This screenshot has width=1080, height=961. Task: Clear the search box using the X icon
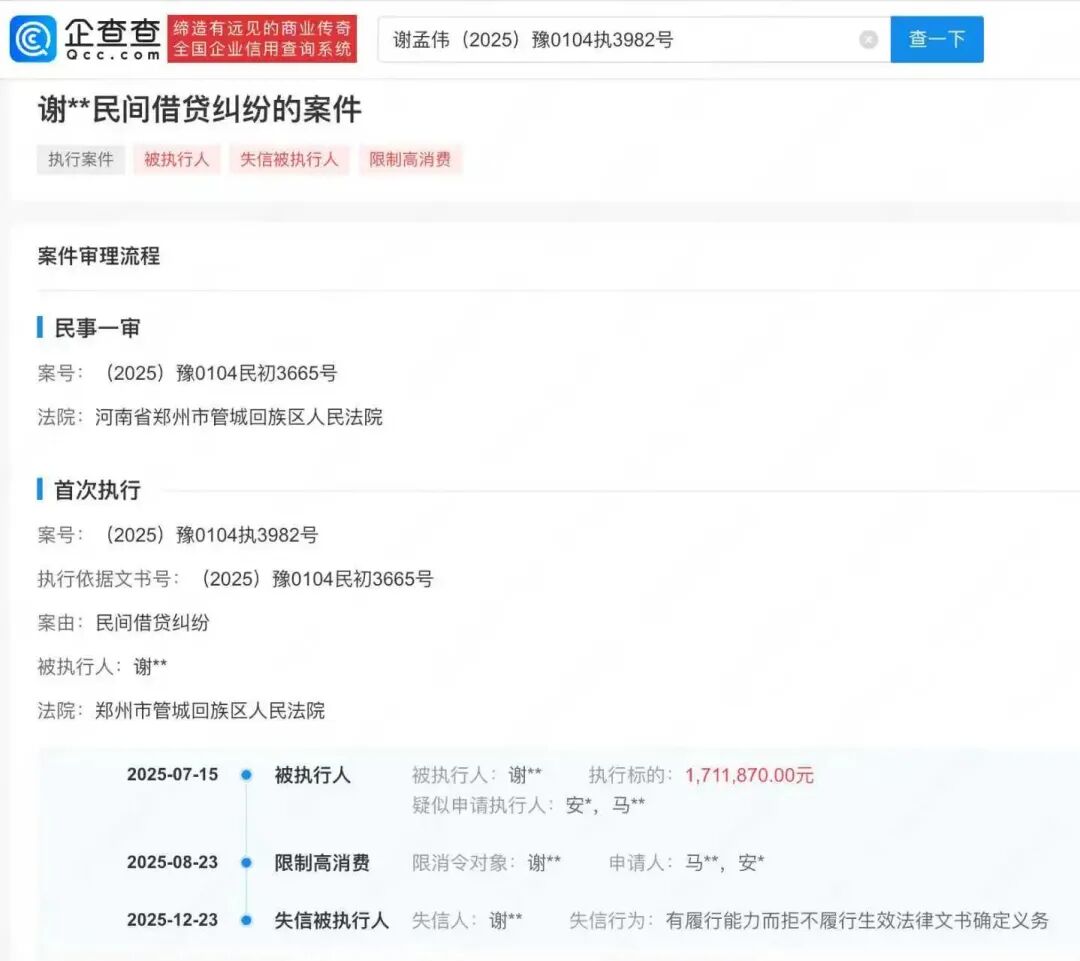(866, 38)
